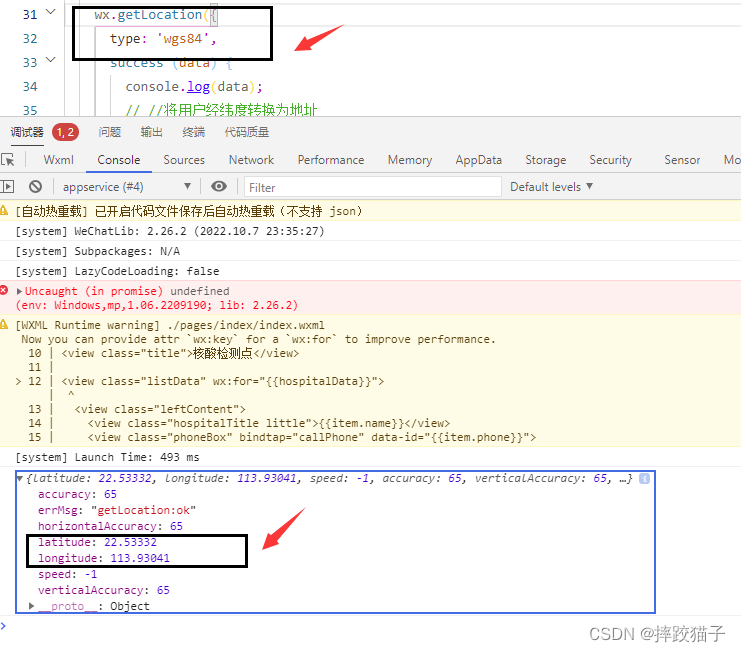Screen dimensions: 741x652
Task: Click the console Filter input field
Action: pyautogui.click(x=372, y=187)
